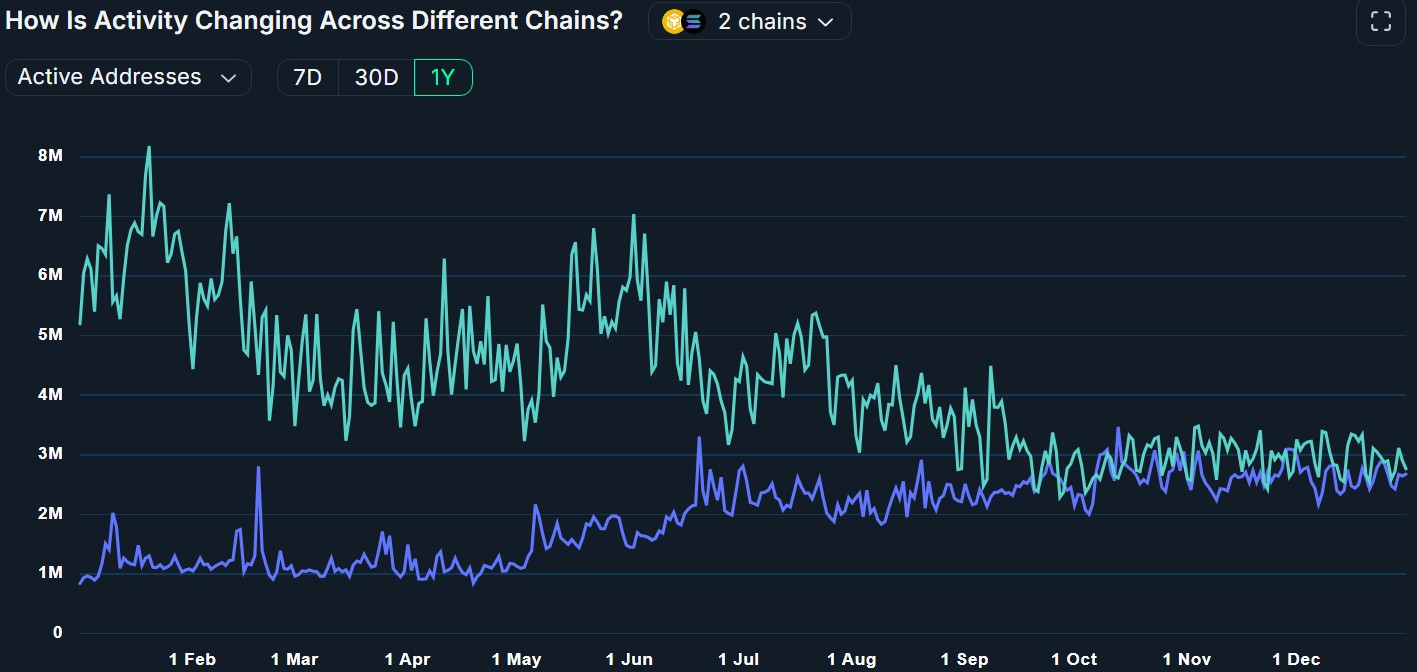Viewport: 1417px width, 672px height.
Task: Click the Solana logo icon
Action: (x=693, y=22)
